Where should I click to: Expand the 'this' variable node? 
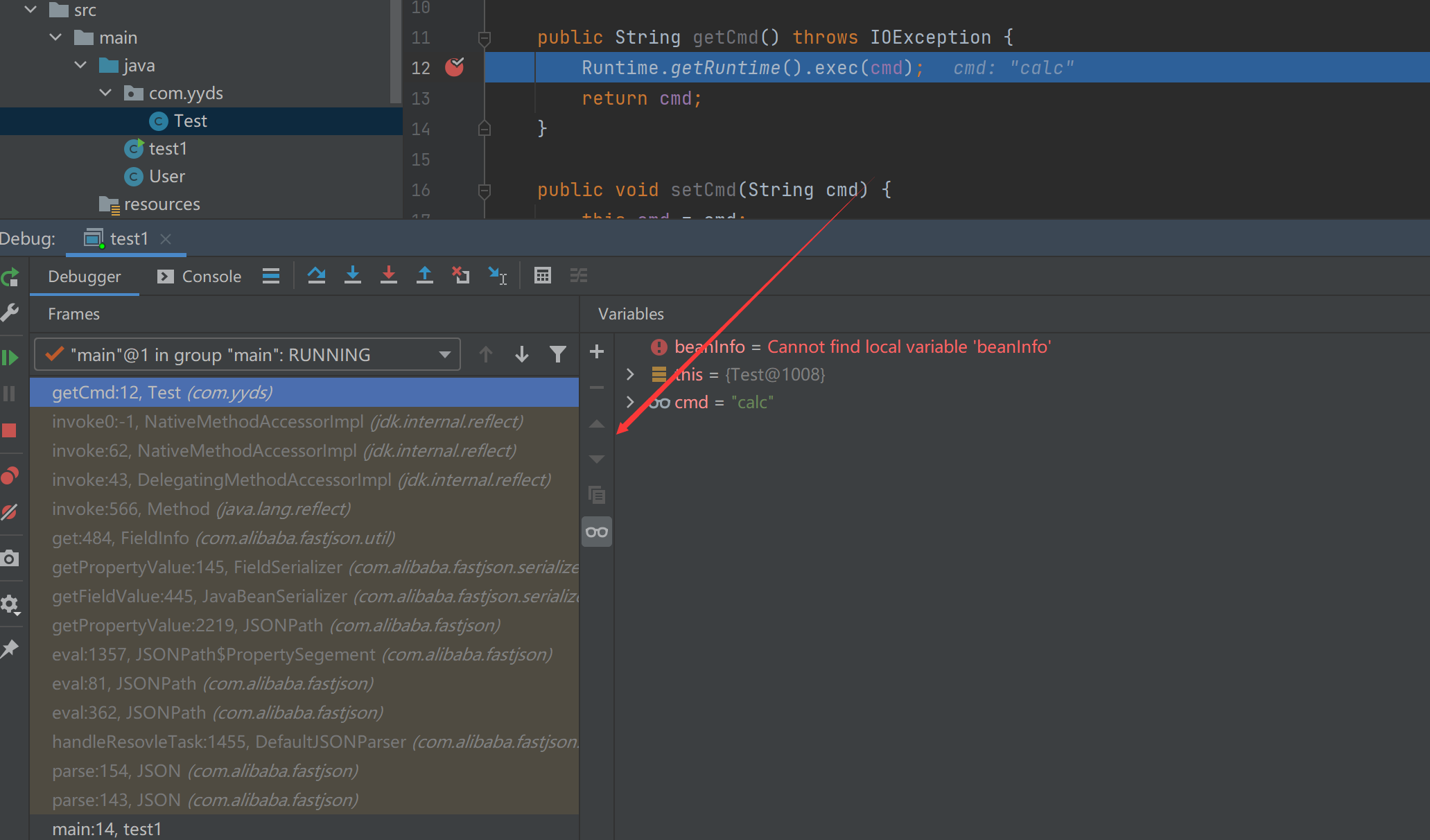[x=630, y=374]
